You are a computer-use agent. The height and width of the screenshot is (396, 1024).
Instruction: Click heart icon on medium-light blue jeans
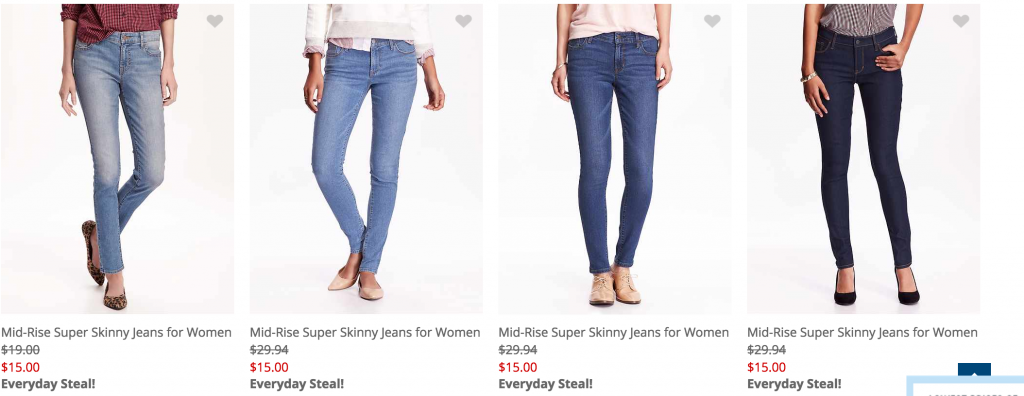pyautogui.click(x=464, y=21)
